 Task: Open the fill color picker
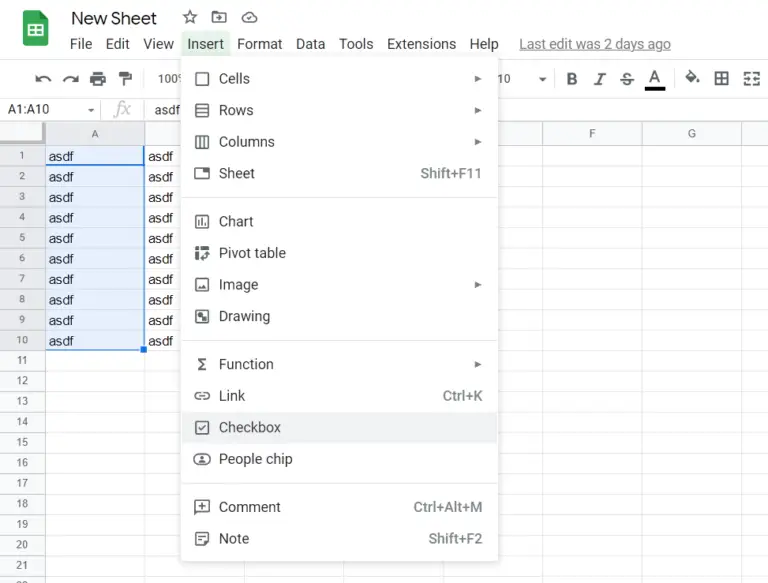pyautogui.click(x=692, y=77)
